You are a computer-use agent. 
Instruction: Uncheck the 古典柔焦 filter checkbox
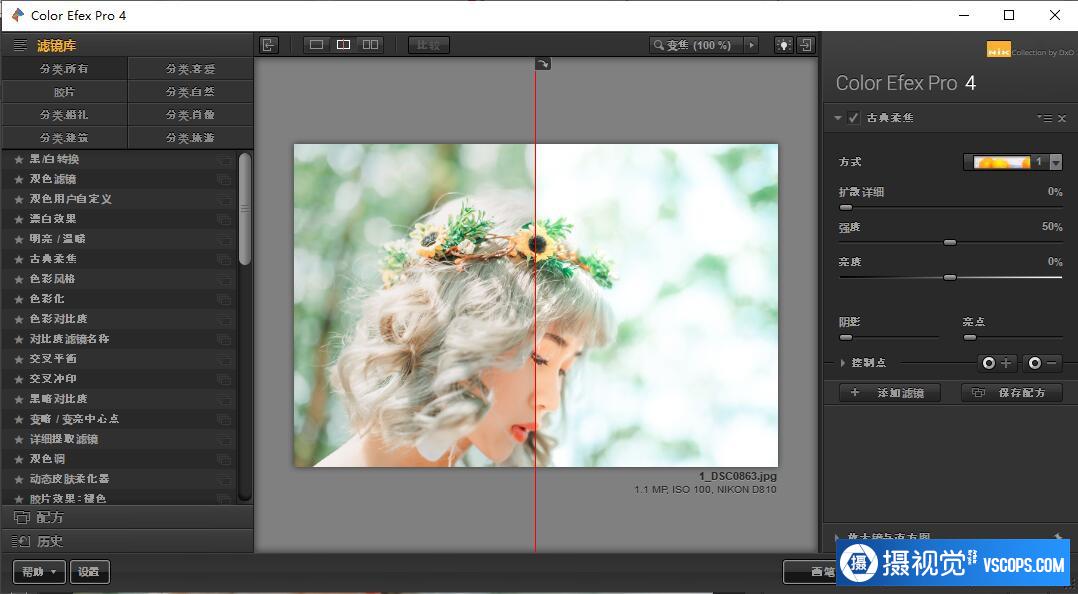pos(853,118)
